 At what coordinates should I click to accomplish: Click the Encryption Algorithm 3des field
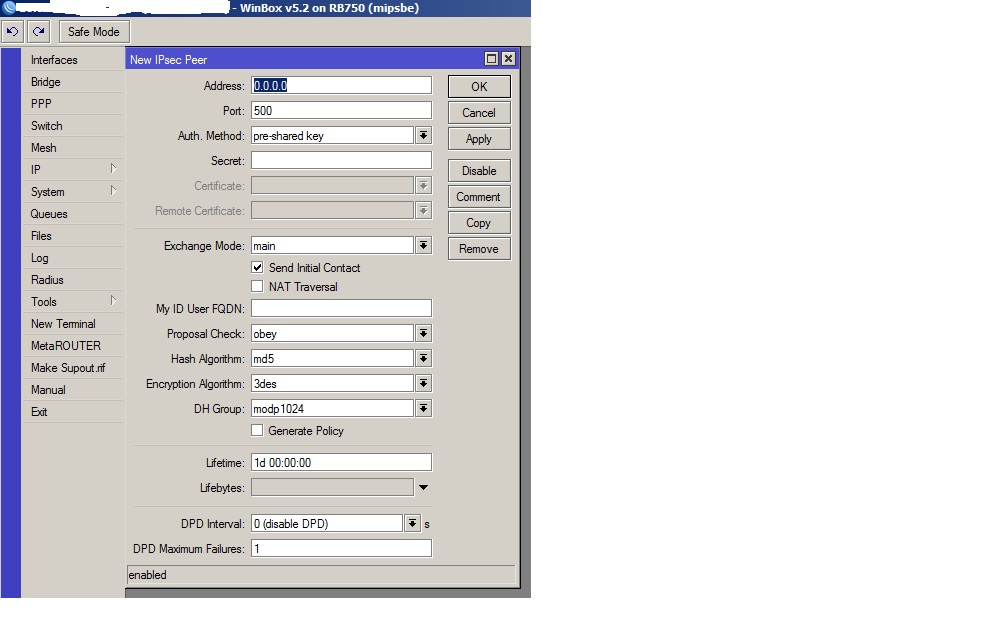332,384
